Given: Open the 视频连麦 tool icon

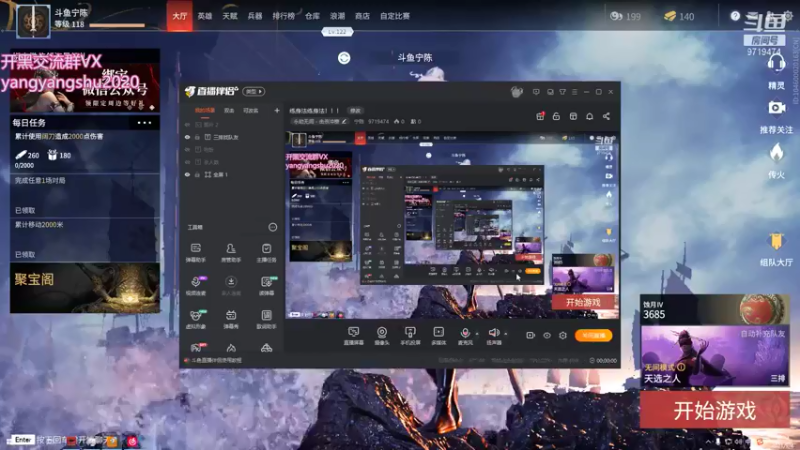Looking at the screenshot, I should click(x=195, y=285).
